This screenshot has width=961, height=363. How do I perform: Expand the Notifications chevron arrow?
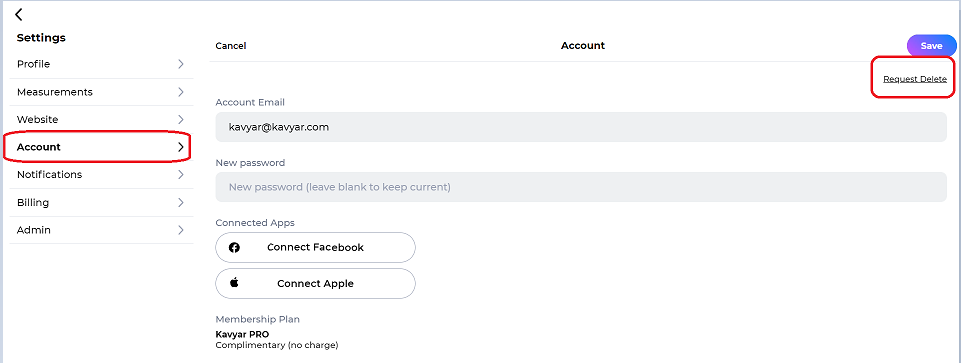point(181,175)
